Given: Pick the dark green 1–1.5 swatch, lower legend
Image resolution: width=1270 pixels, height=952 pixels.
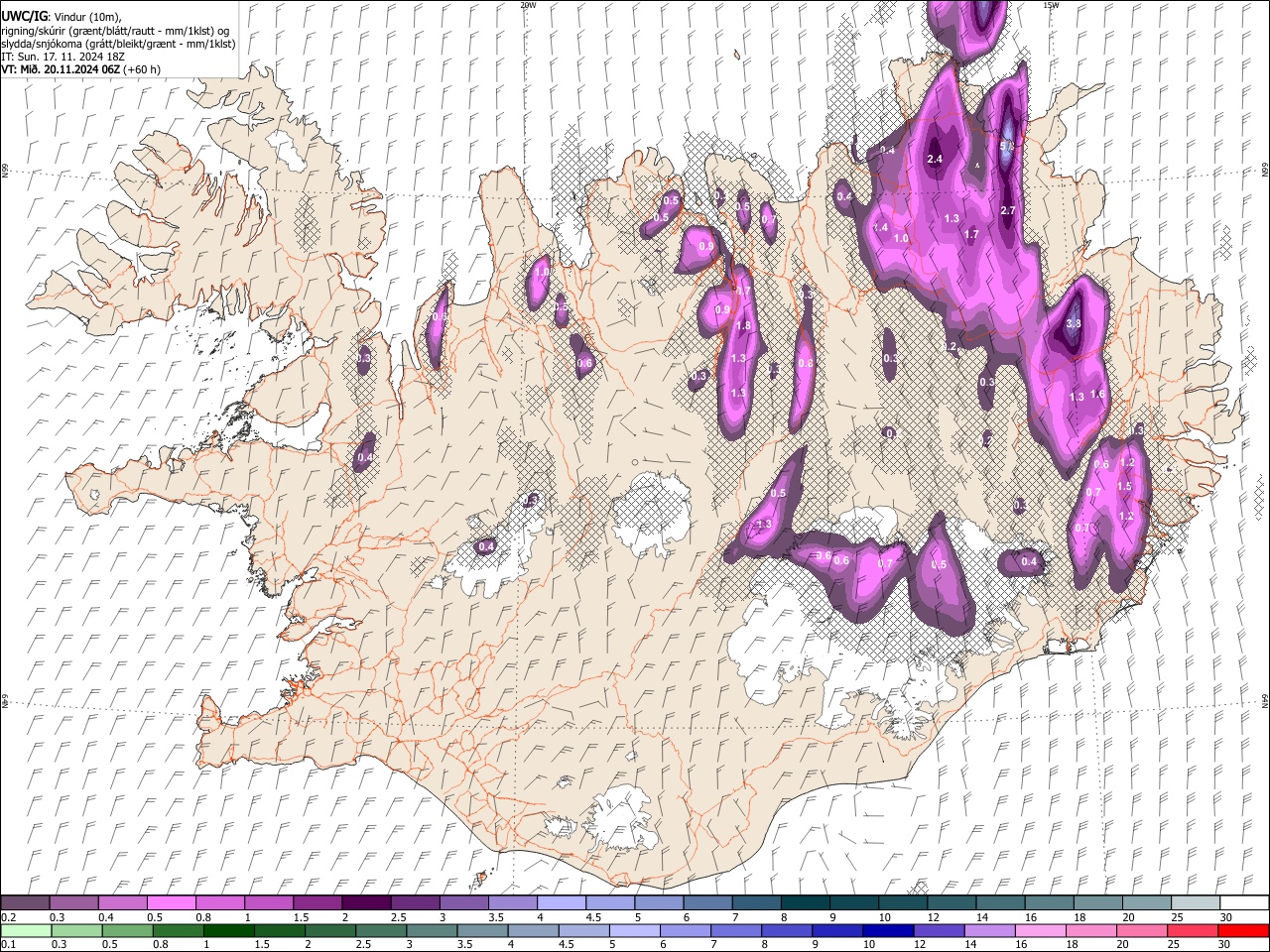Looking at the screenshot, I should pyautogui.click(x=229, y=931).
